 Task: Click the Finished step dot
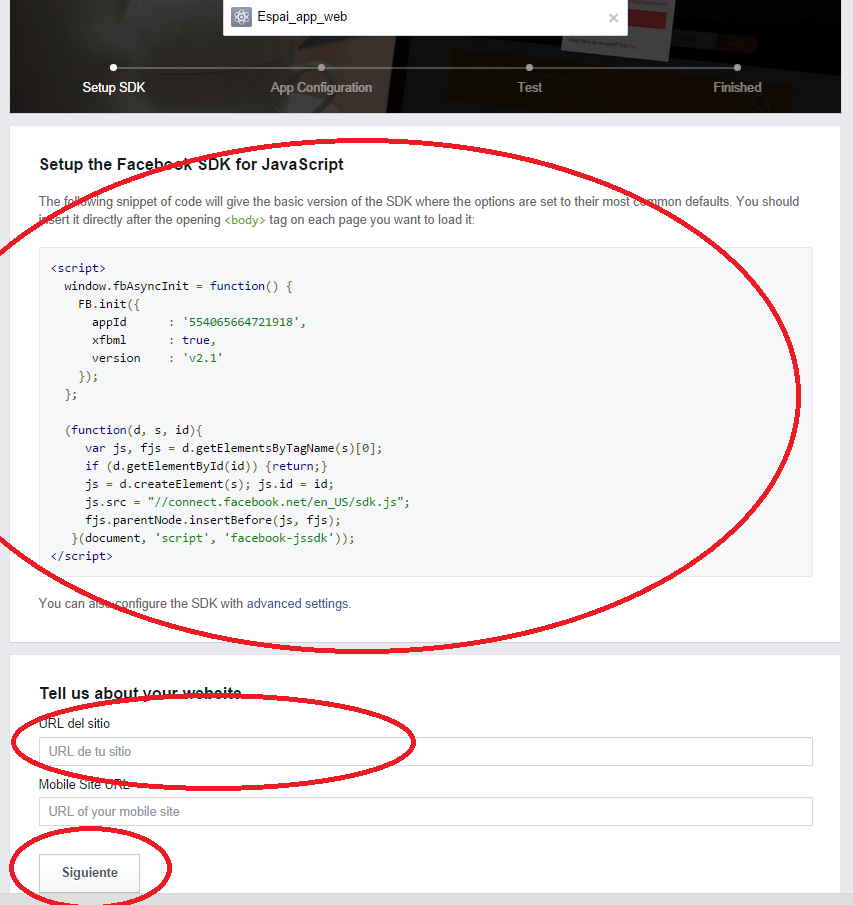point(737,68)
